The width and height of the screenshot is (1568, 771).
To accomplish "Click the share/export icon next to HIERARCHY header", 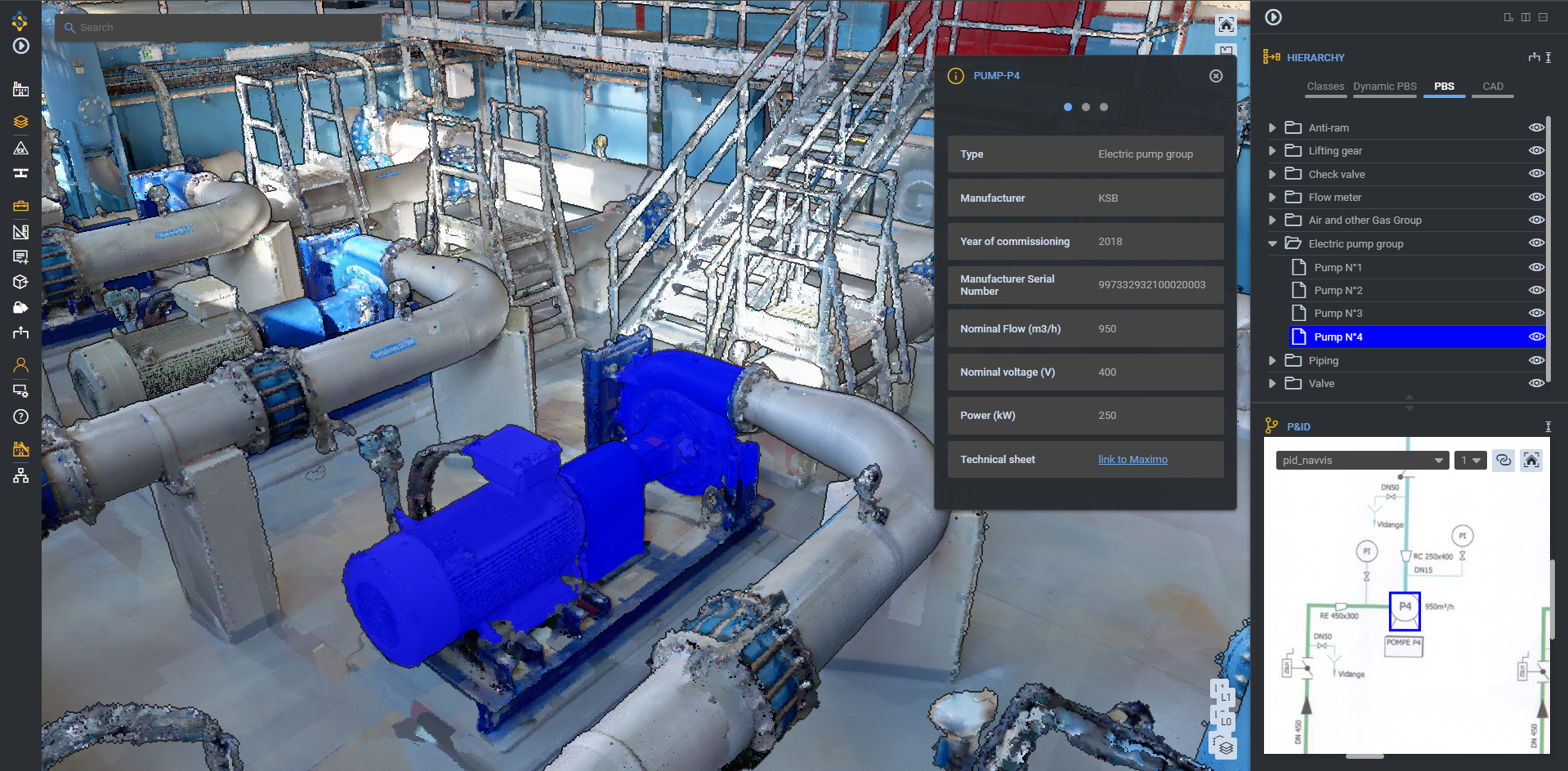I will pyautogui.click(x=1534, y=57).
